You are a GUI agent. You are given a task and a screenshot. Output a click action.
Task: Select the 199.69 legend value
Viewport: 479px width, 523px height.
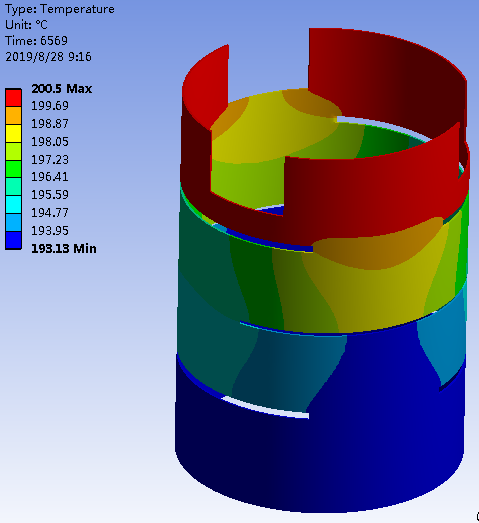point(50,106)
